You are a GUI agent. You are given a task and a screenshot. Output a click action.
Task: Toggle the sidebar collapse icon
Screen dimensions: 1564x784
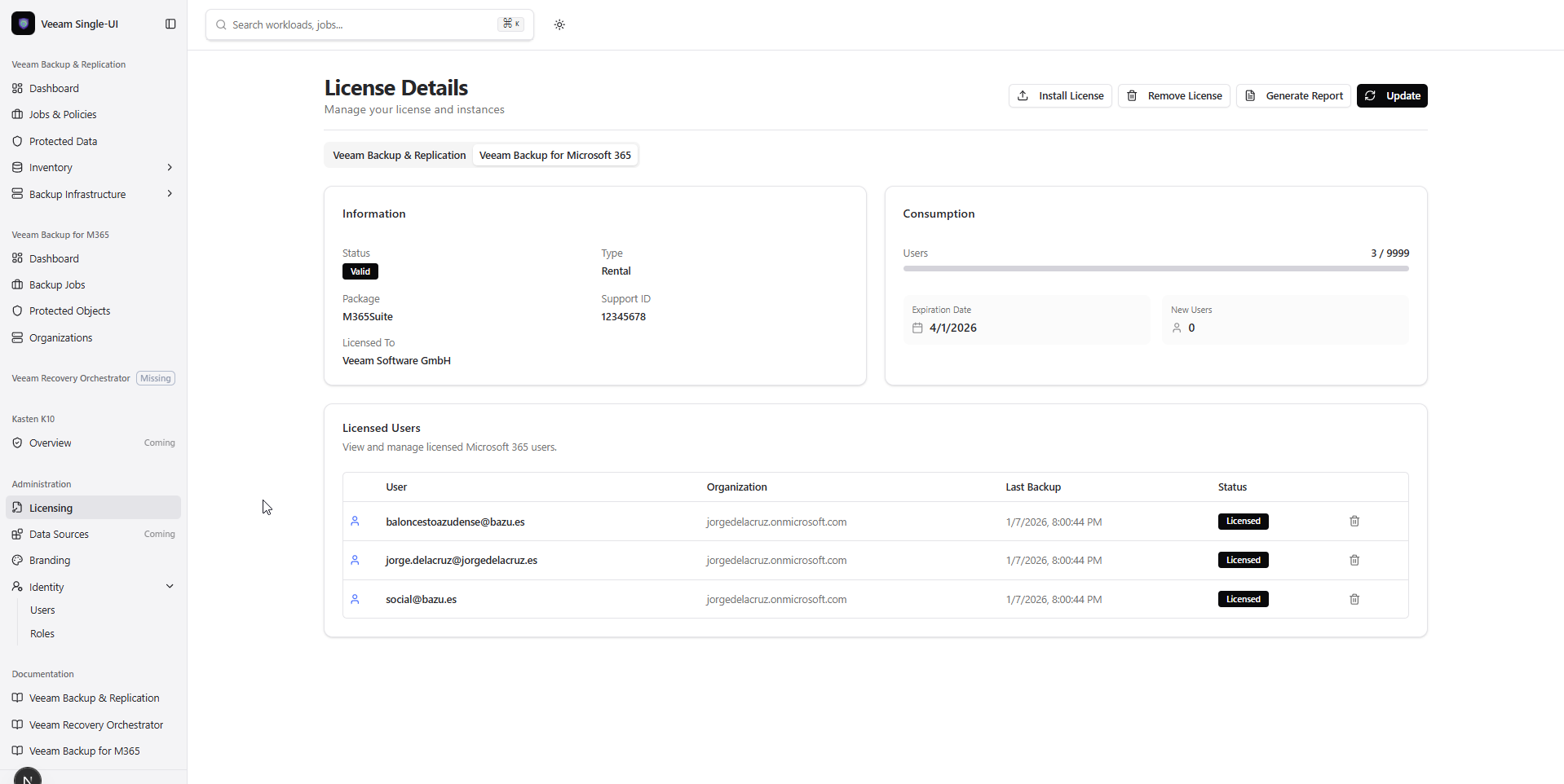(170, 24)
